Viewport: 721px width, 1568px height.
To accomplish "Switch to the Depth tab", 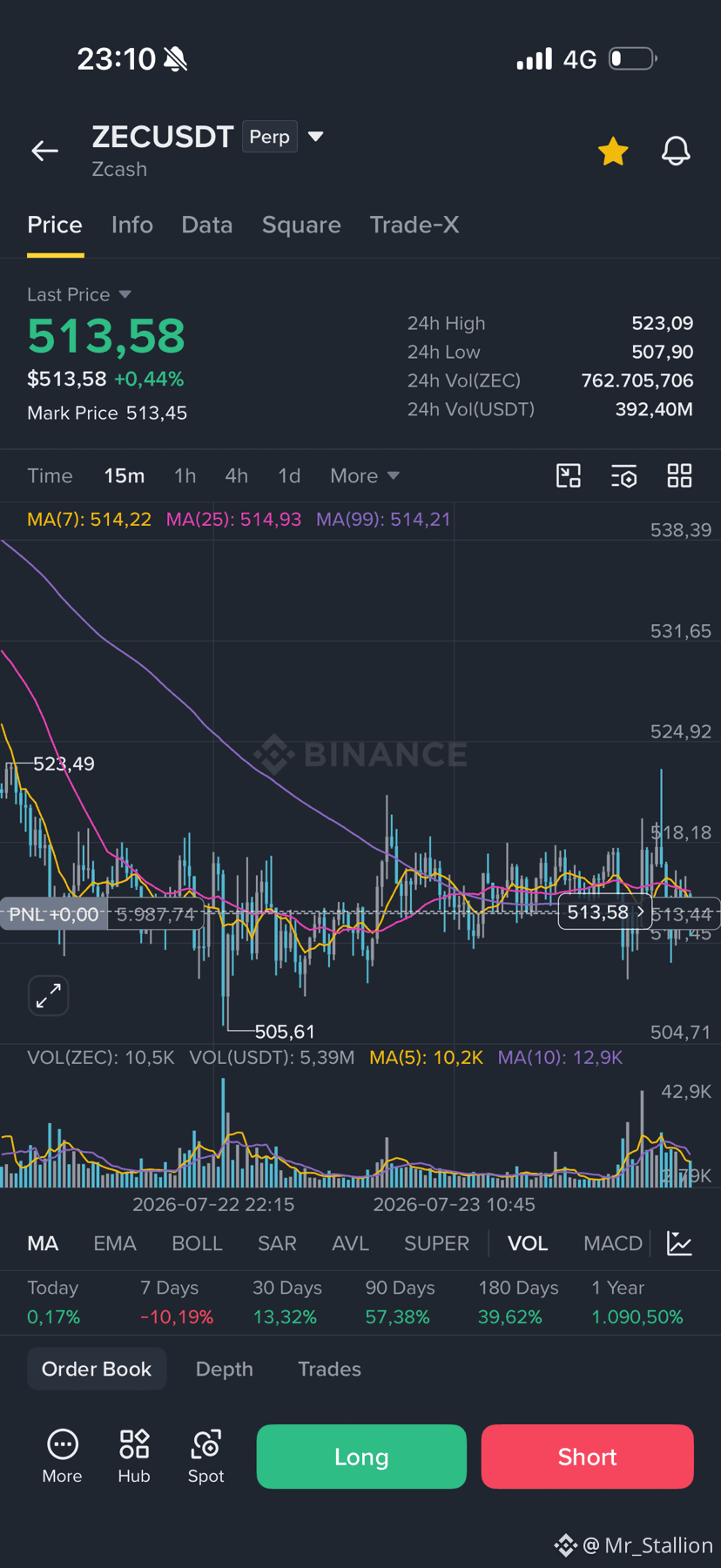I will [225, 1369].
